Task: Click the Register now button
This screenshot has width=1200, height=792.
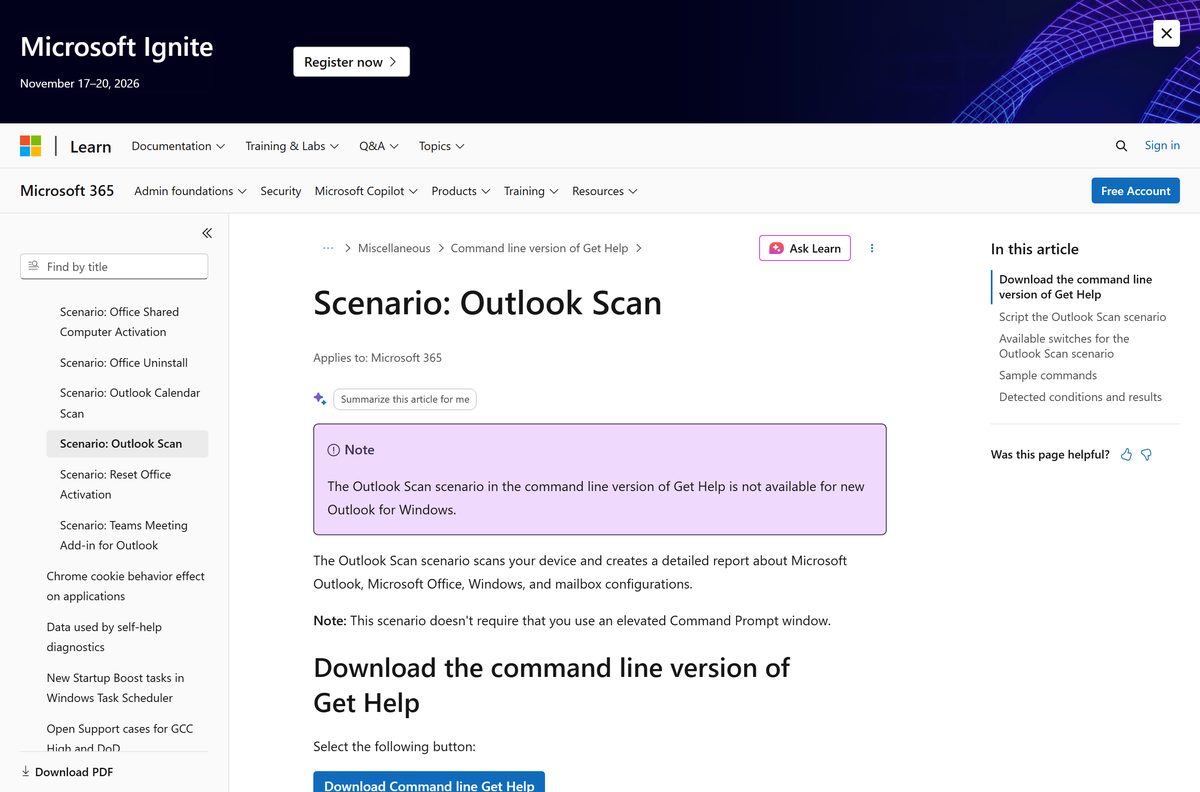Action: (x=351, y=62)
